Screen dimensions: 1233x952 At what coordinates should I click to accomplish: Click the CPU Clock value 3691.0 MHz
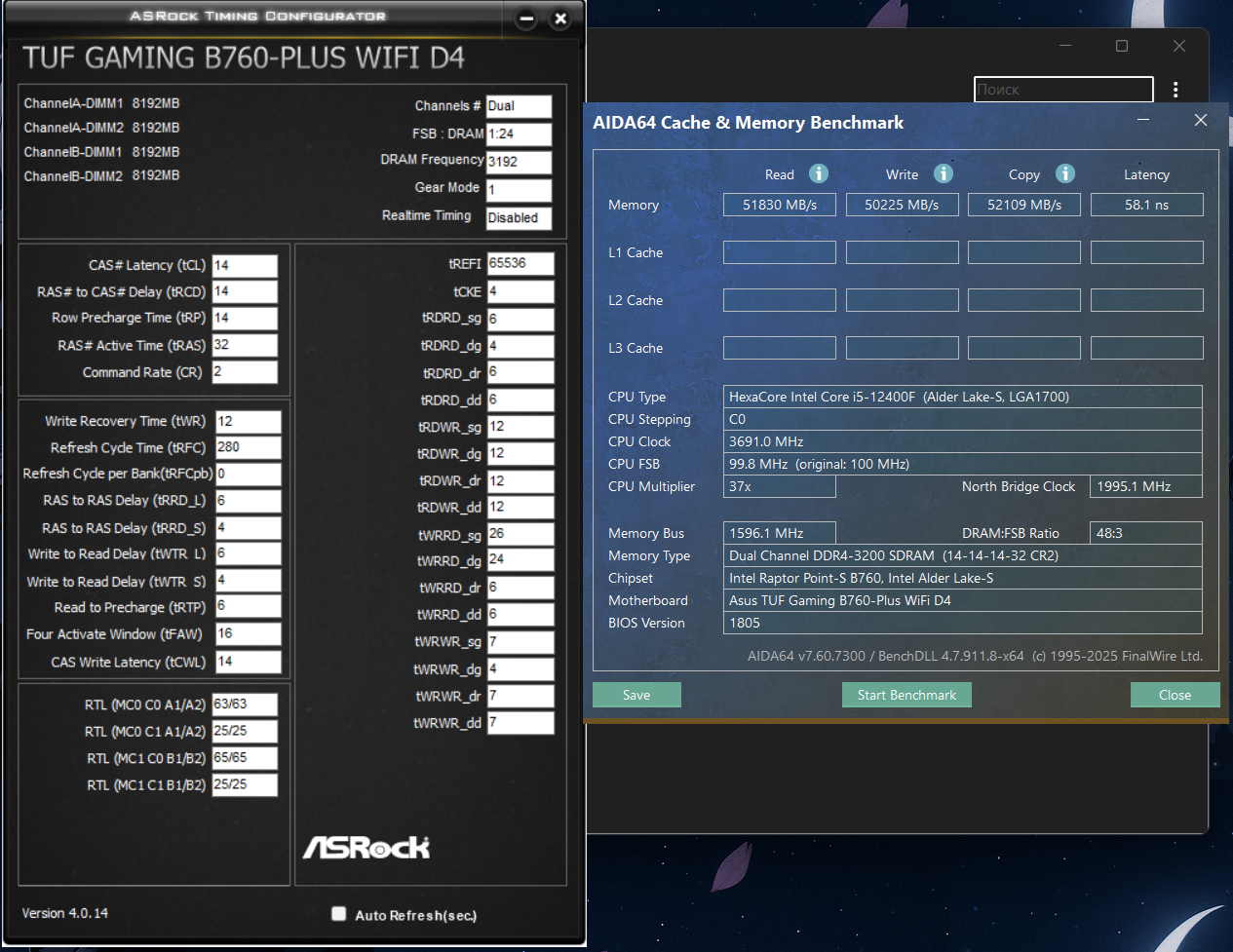(x=962, y=441)
